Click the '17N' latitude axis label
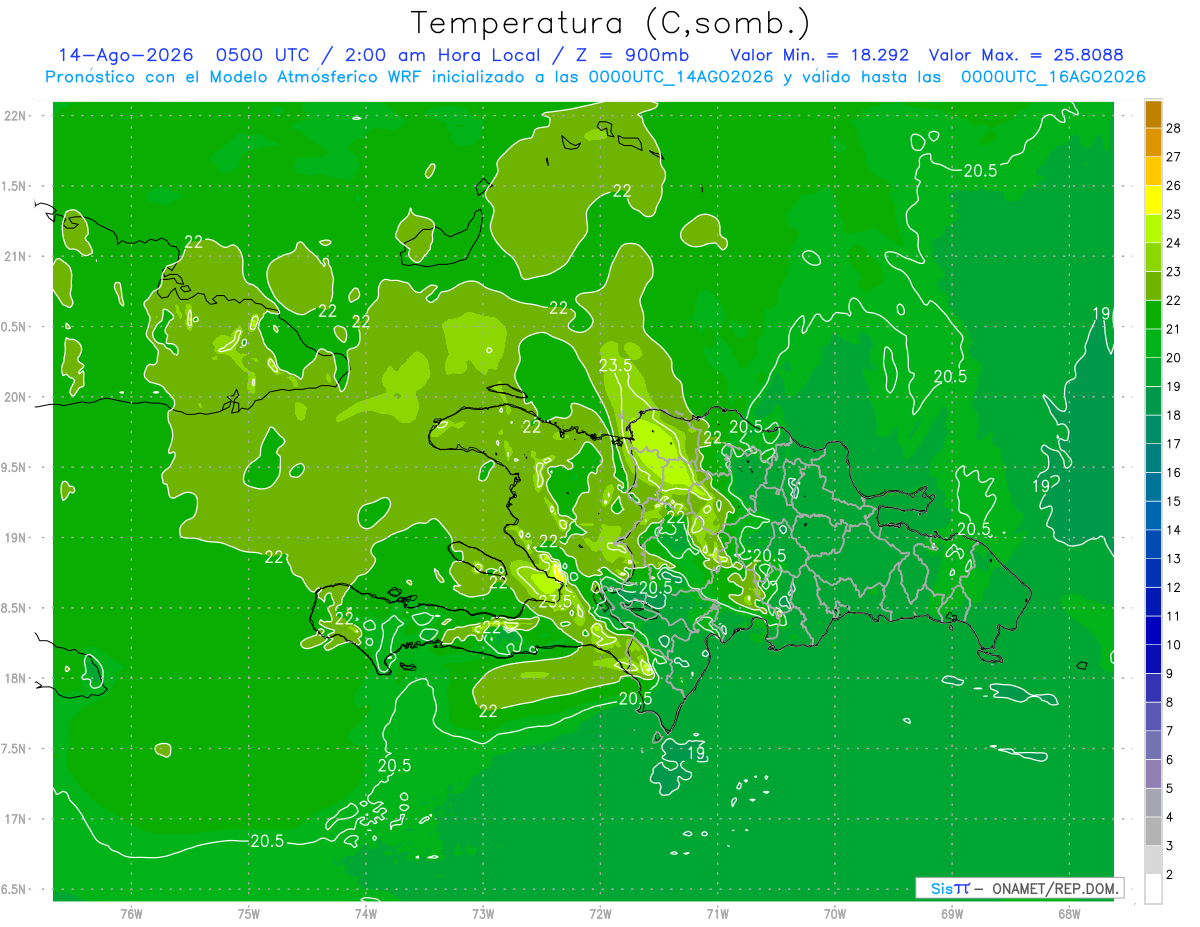This screenshot has width=1200, height=927. pyautogui.click(x=14, y=819)
